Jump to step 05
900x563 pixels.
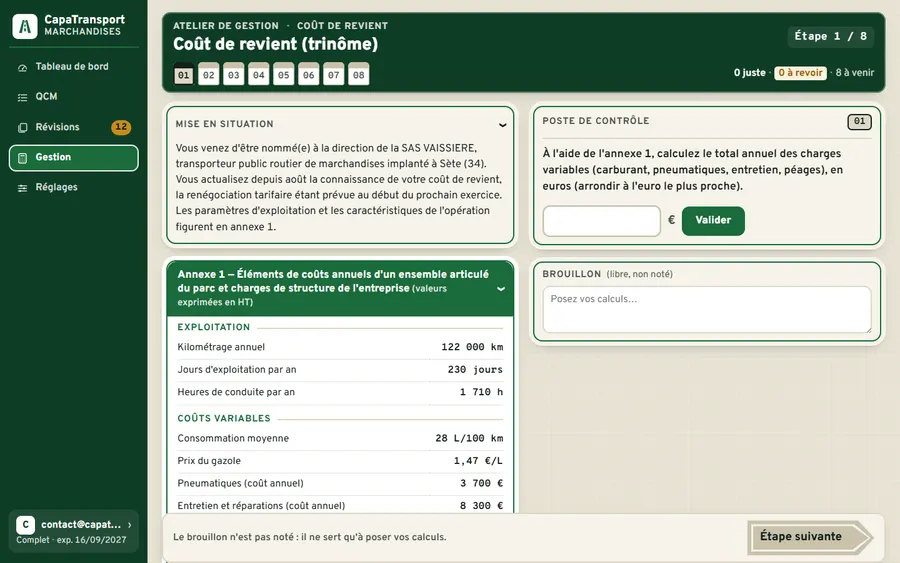point(284,74)
